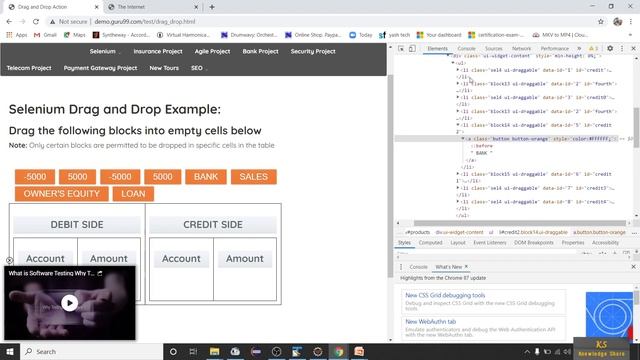Click the address bar URL field
The width and height of the screenshot is (640, 360).
click(322, 21)
